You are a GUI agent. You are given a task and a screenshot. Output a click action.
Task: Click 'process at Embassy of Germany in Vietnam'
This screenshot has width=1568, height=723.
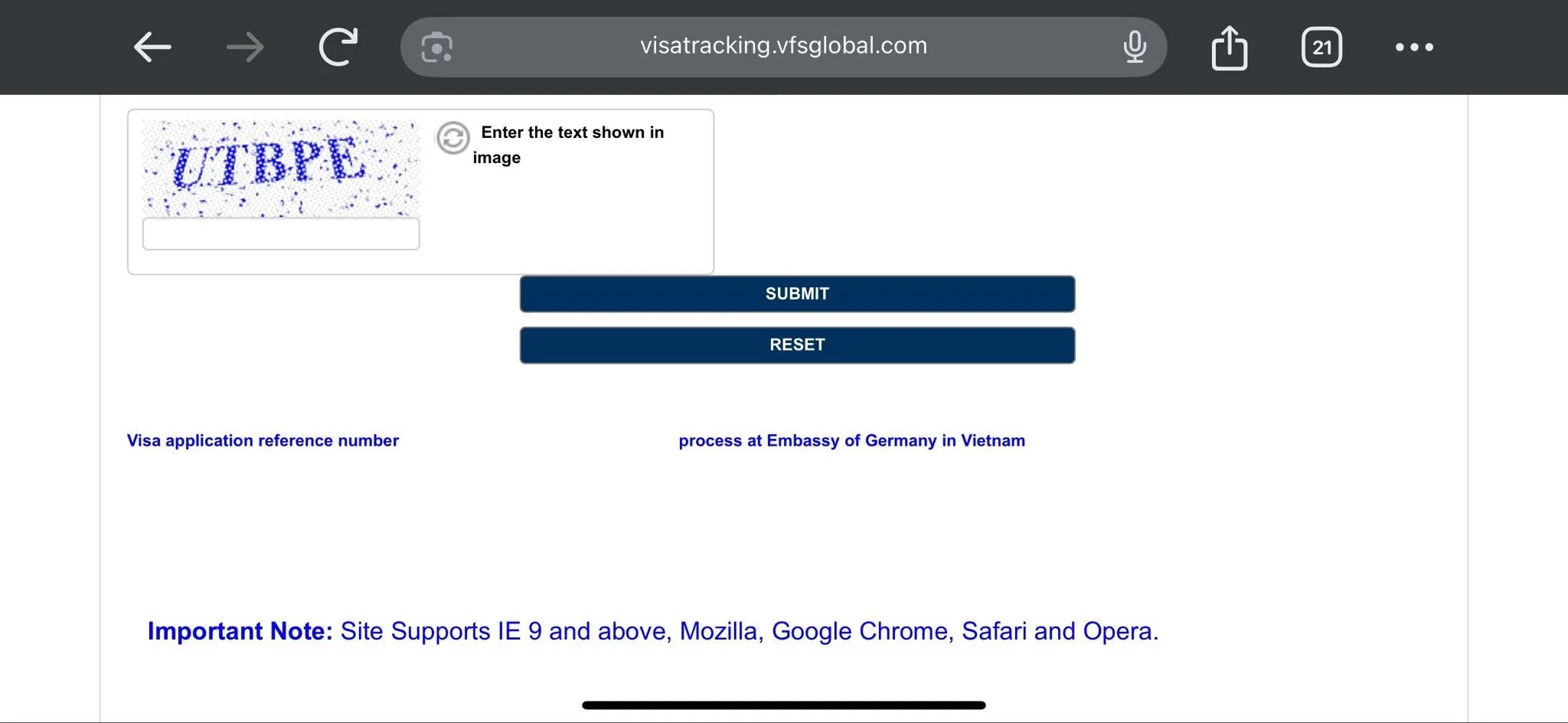coord(851,440)
